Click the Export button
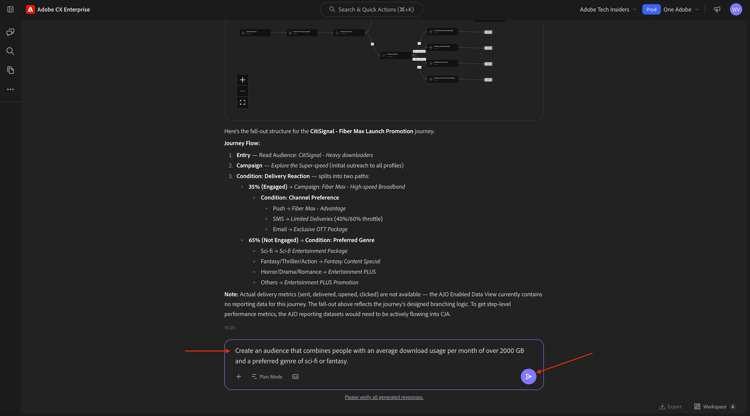The height and width of the screenshot is (416, 750). click(670, 406)
